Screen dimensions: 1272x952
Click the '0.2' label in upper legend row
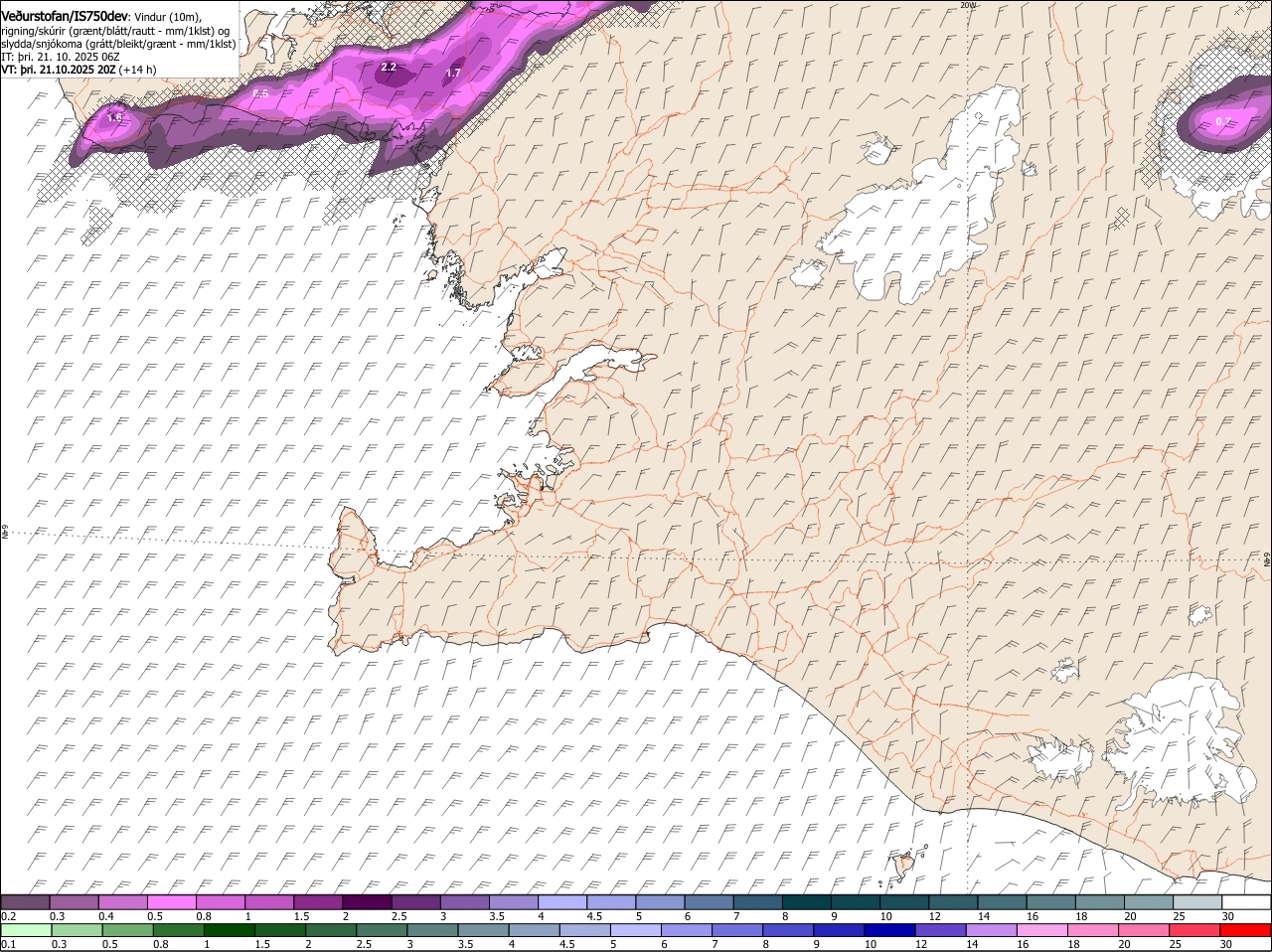coord(8,916)
